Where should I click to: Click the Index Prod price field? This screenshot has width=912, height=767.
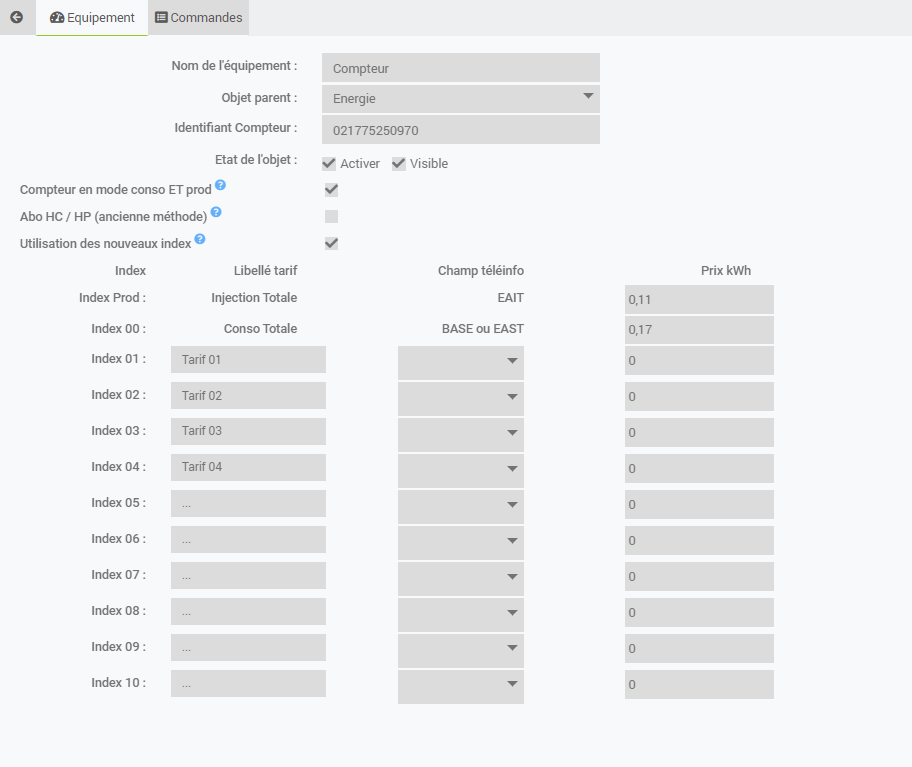(x=699, y=299)
